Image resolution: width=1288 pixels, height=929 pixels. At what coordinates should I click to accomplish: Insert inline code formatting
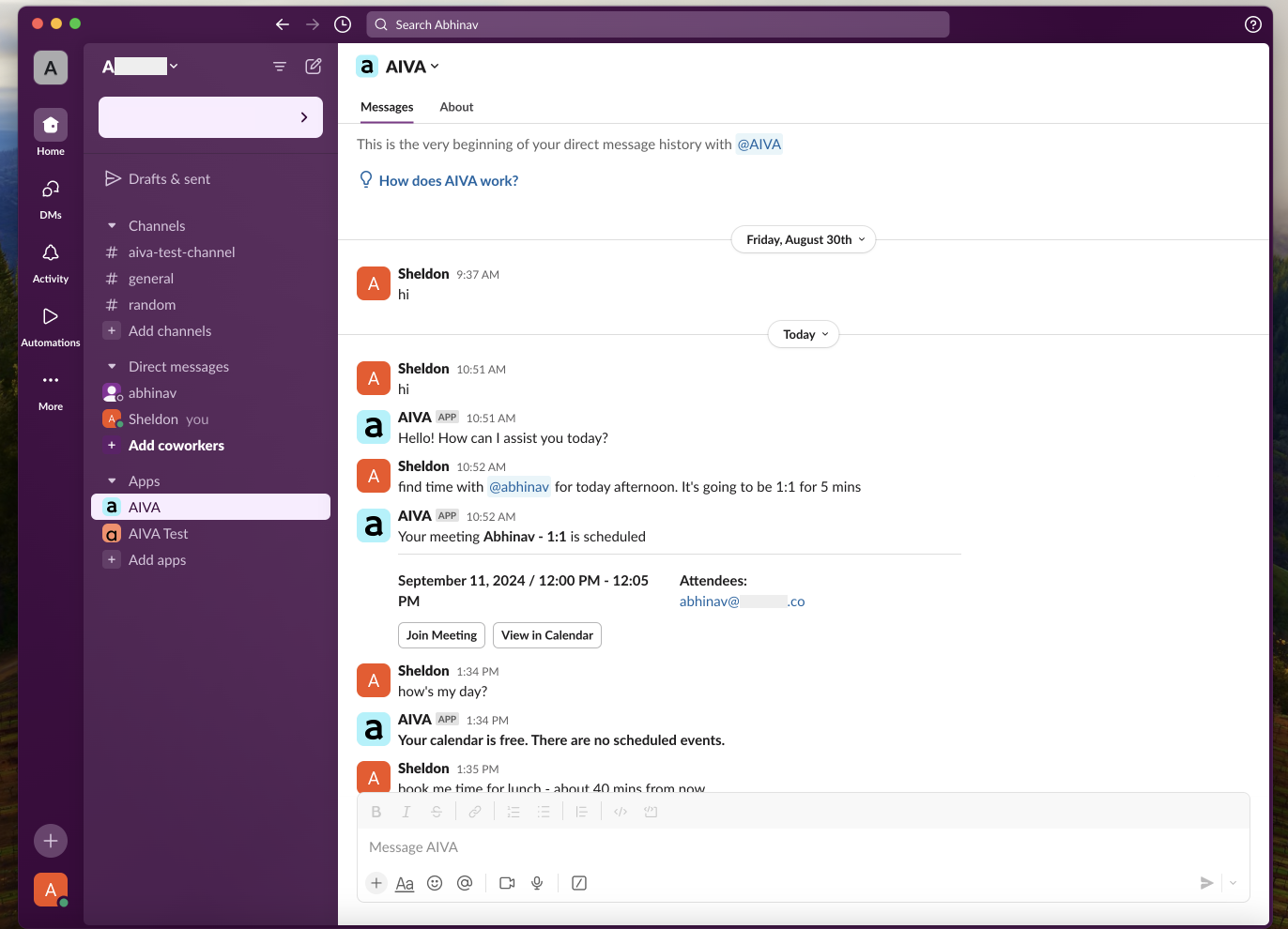coord(621,812)
